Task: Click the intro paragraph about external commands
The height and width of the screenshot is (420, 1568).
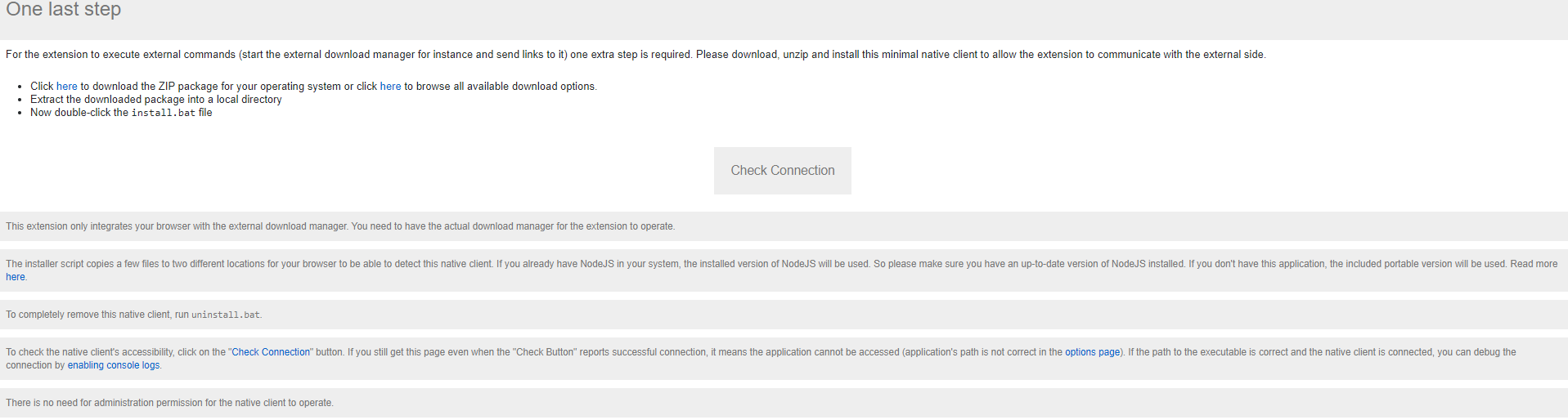Action: coord(635,55)
